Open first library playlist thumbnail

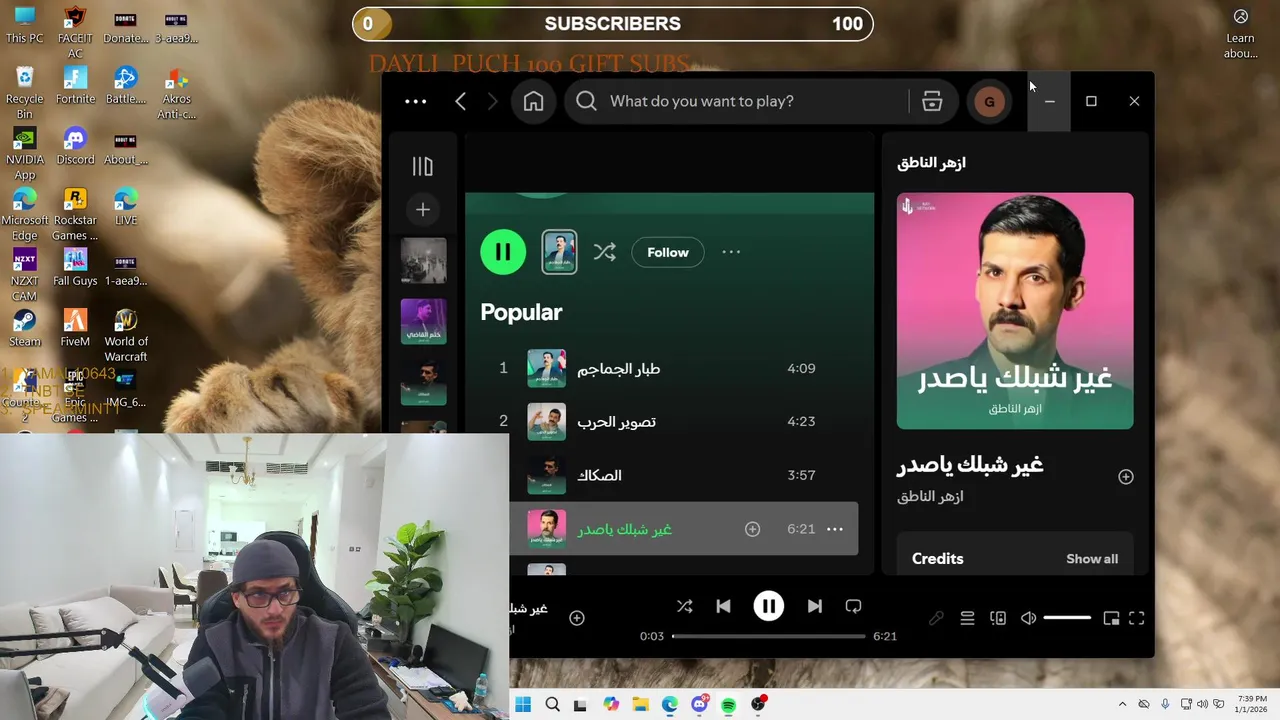tap(424, 261)
